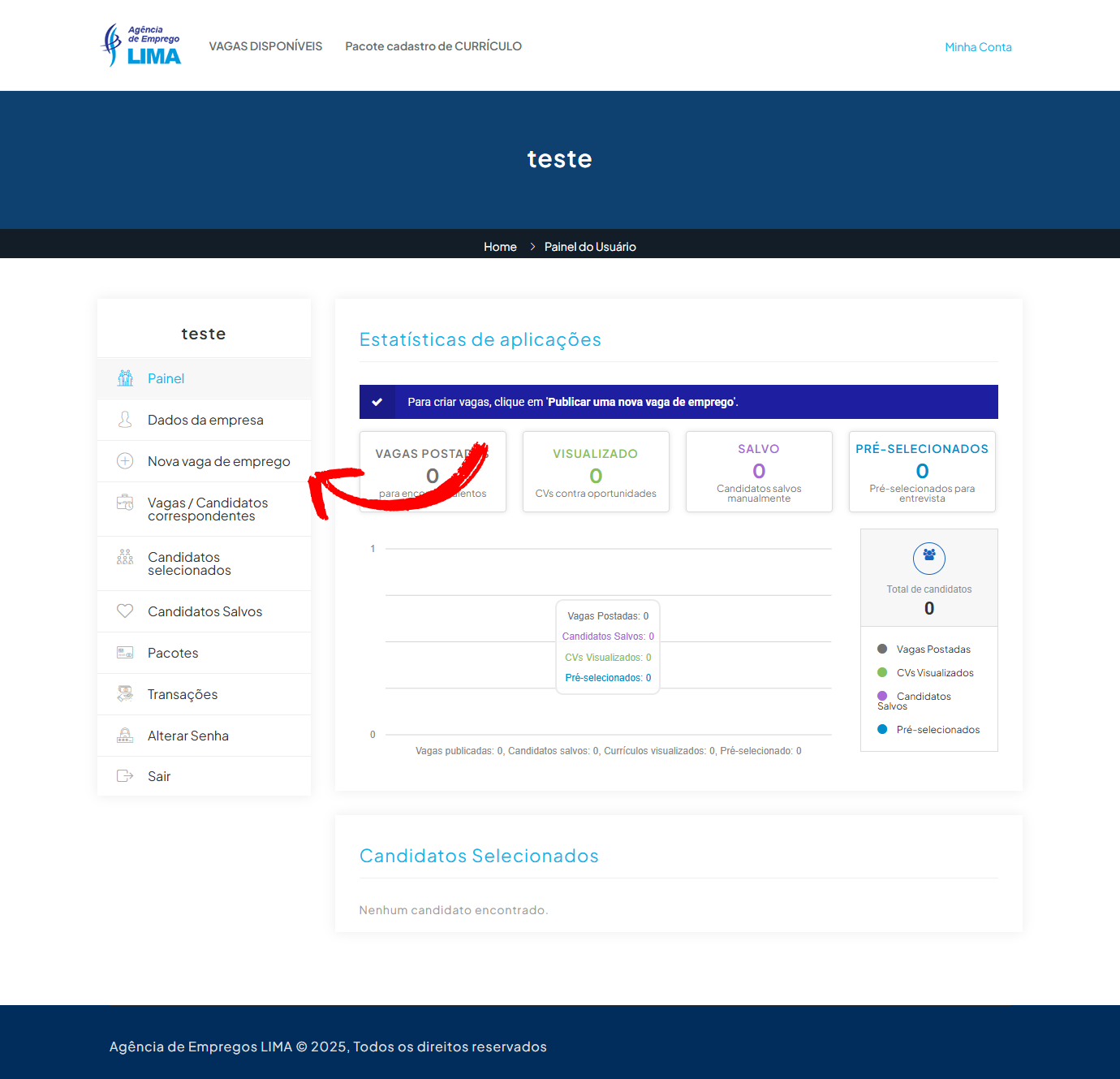Click the briefcase icon for Vagas / Candidatos
Image resolution: width=1120 pixels, height=1079 pixels.
click(x=125, y=503)
